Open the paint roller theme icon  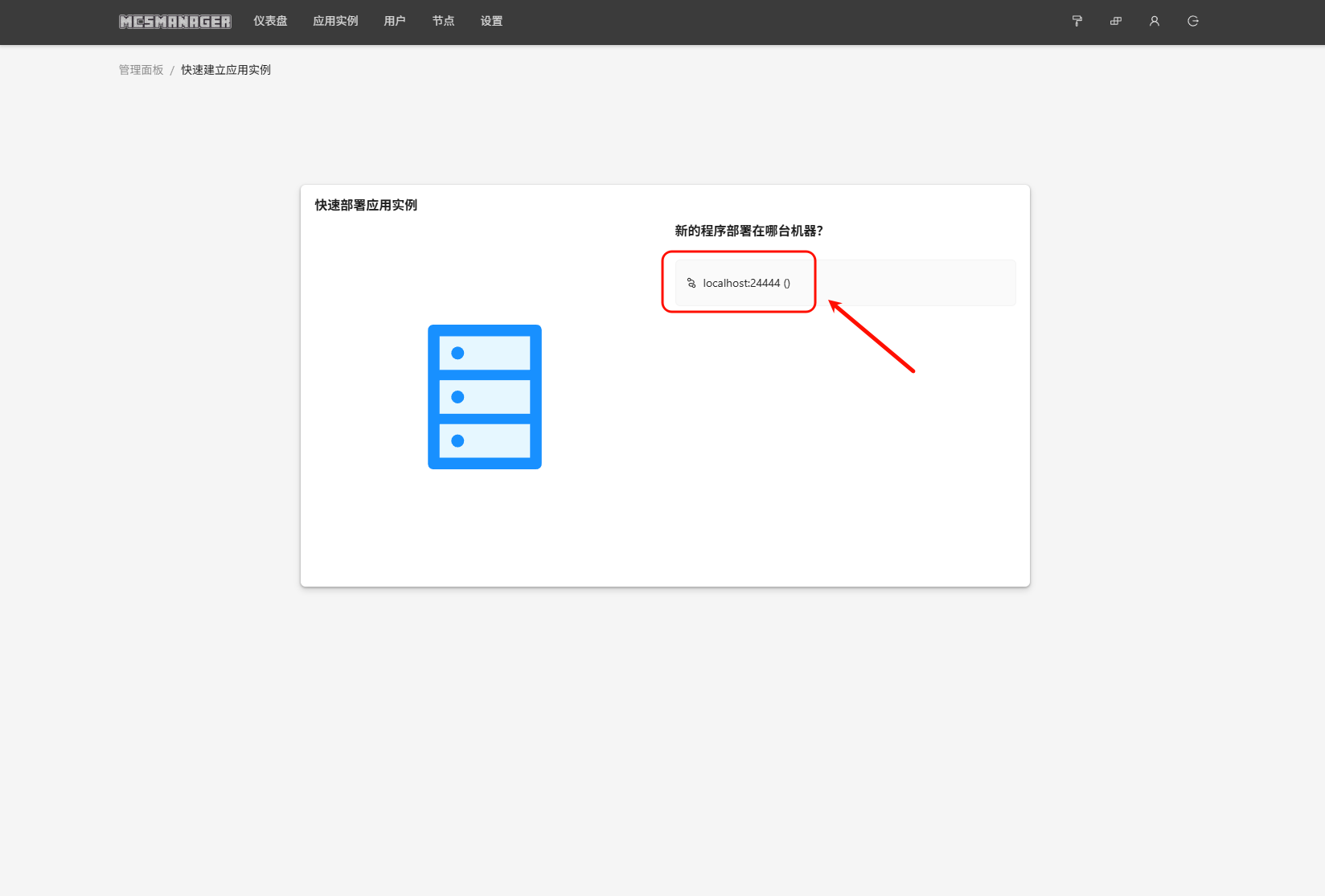pos(1077,22)
